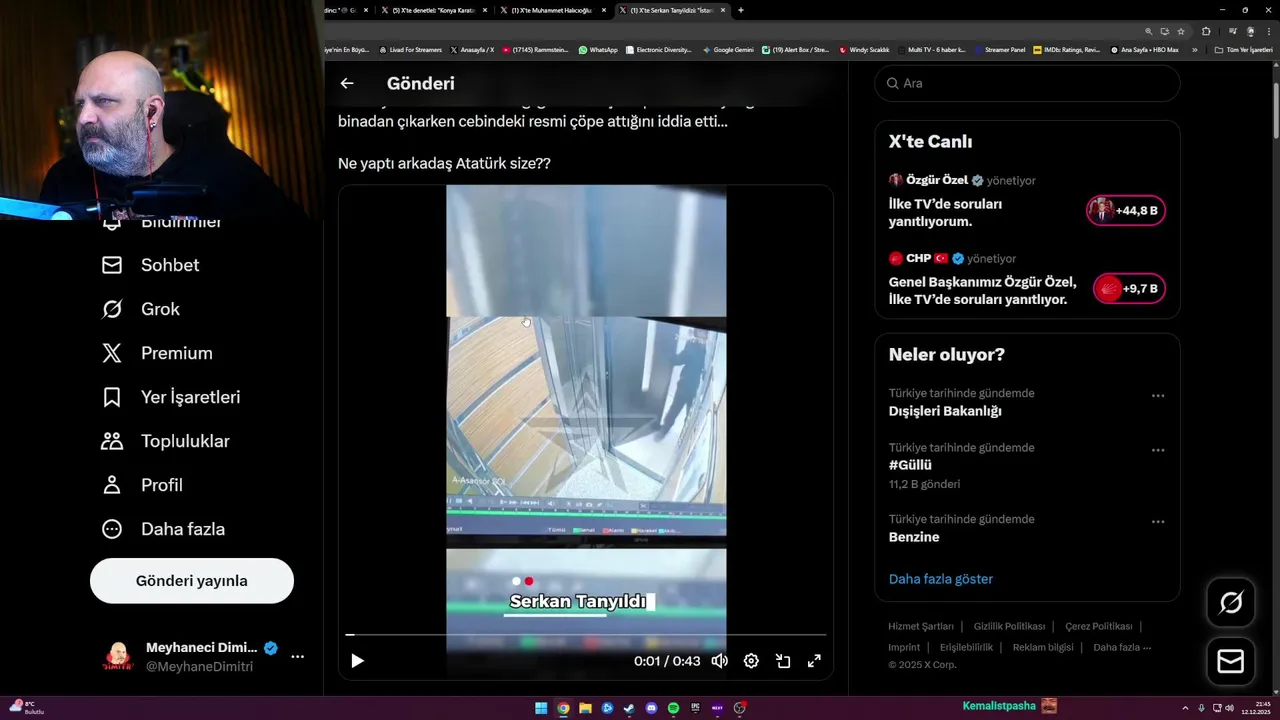Open WhatsApp bookmark

[598, 49]
